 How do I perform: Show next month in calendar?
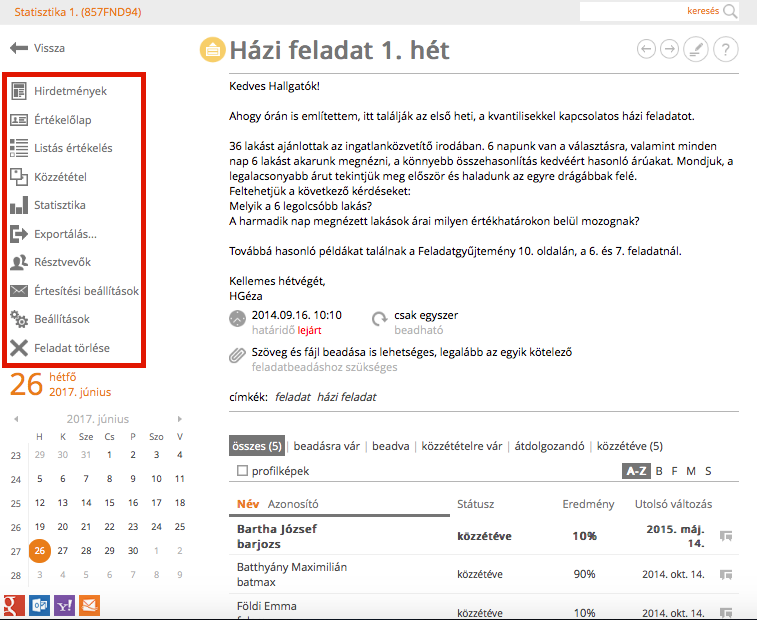tap(180, 419)
